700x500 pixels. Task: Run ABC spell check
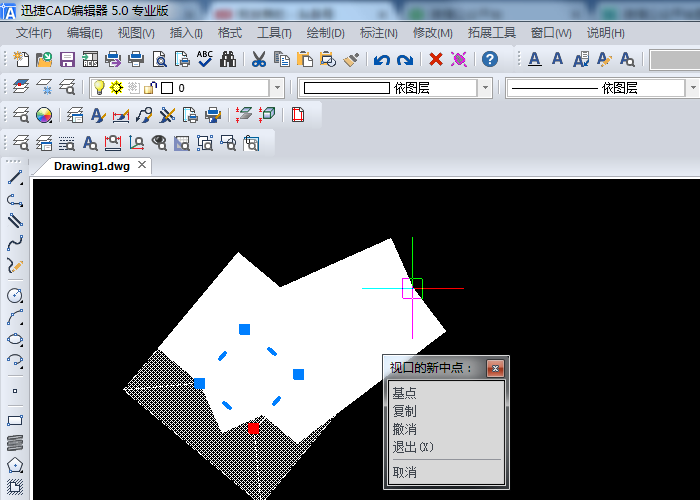coord(205,58)
